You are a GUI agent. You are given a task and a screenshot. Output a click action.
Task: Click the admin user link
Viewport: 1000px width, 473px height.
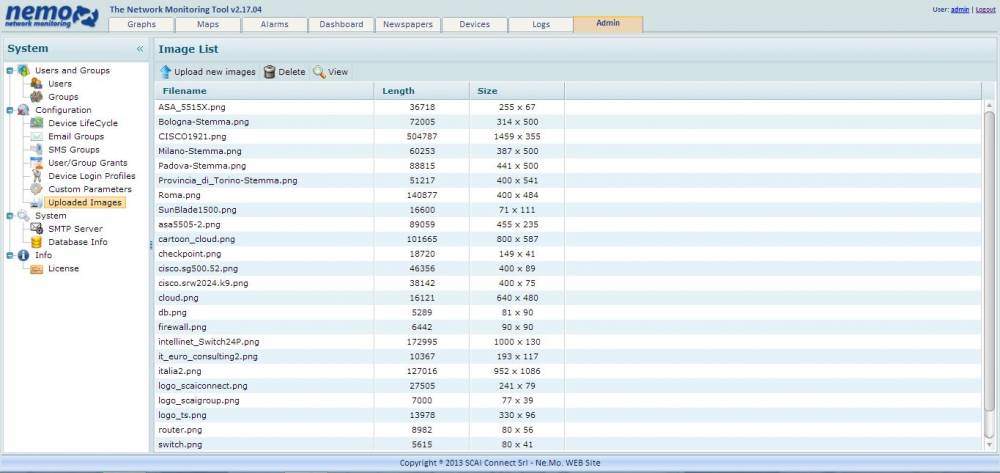point(959,10)
